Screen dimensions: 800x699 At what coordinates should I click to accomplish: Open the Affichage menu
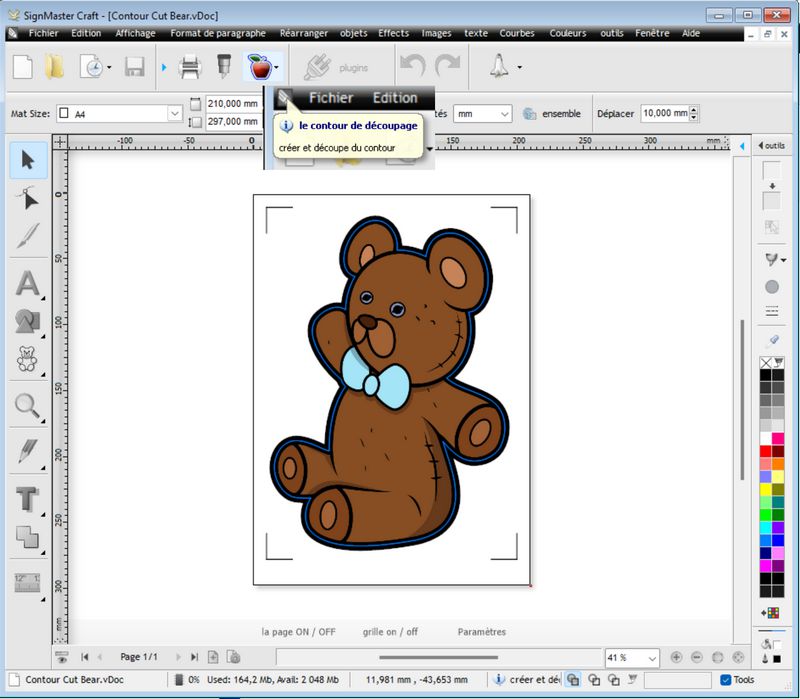(135, 33)
